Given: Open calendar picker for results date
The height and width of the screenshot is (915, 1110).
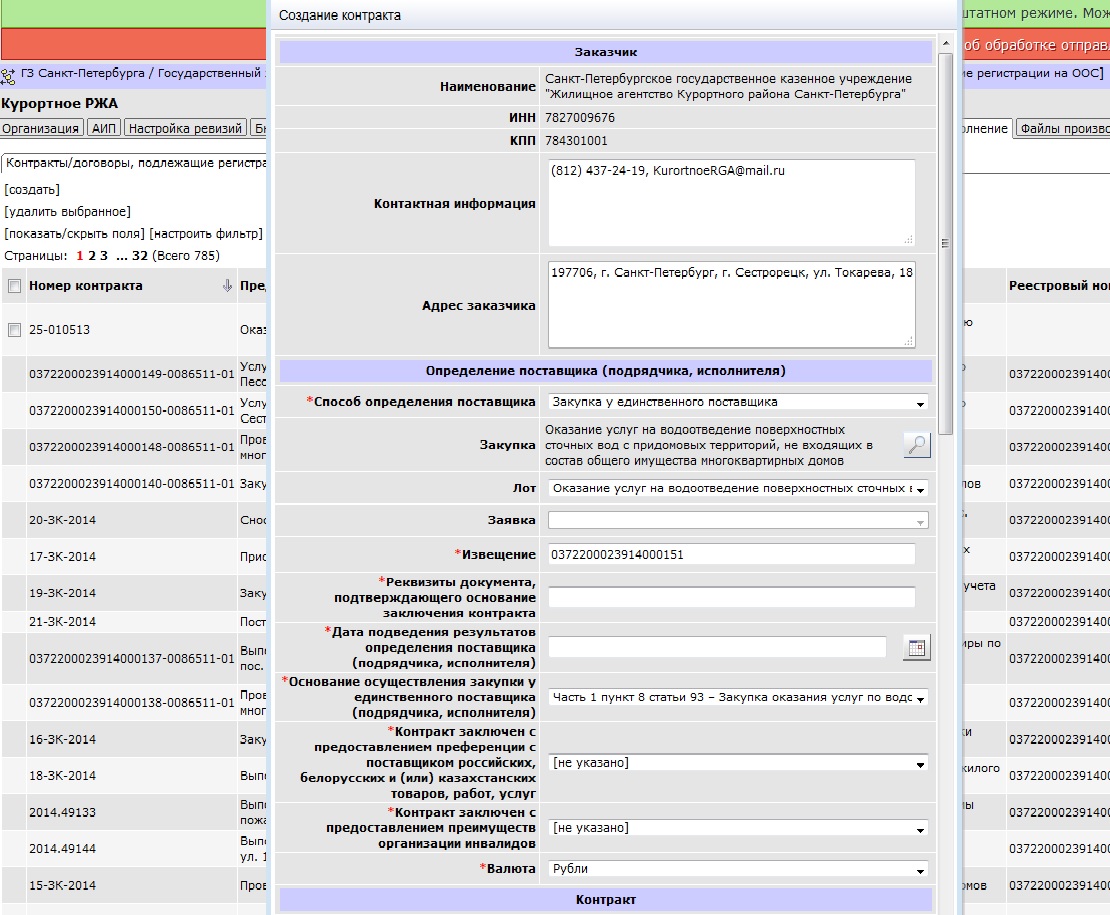Looking at the screenshot, I should click(x=917, y=648).
